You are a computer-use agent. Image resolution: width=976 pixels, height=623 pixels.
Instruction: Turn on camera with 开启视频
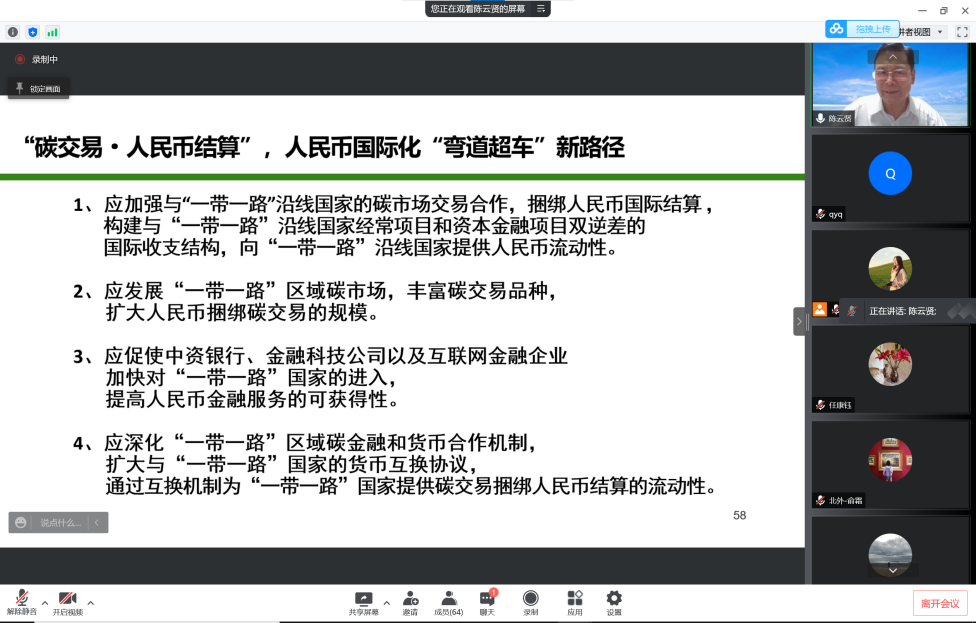(67, 598)
